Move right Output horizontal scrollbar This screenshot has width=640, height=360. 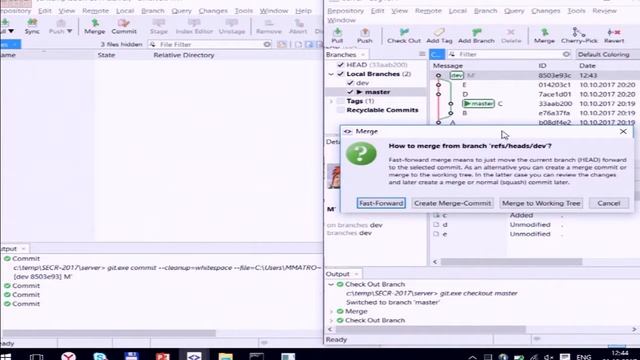(430, 329)
